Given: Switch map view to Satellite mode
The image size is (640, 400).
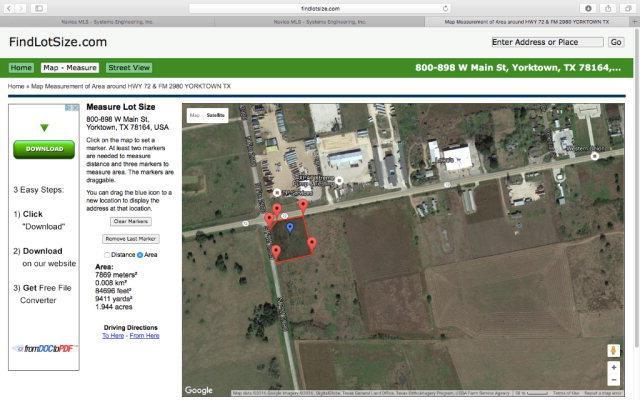Looking at the screenshot, I should coord(216,116).
